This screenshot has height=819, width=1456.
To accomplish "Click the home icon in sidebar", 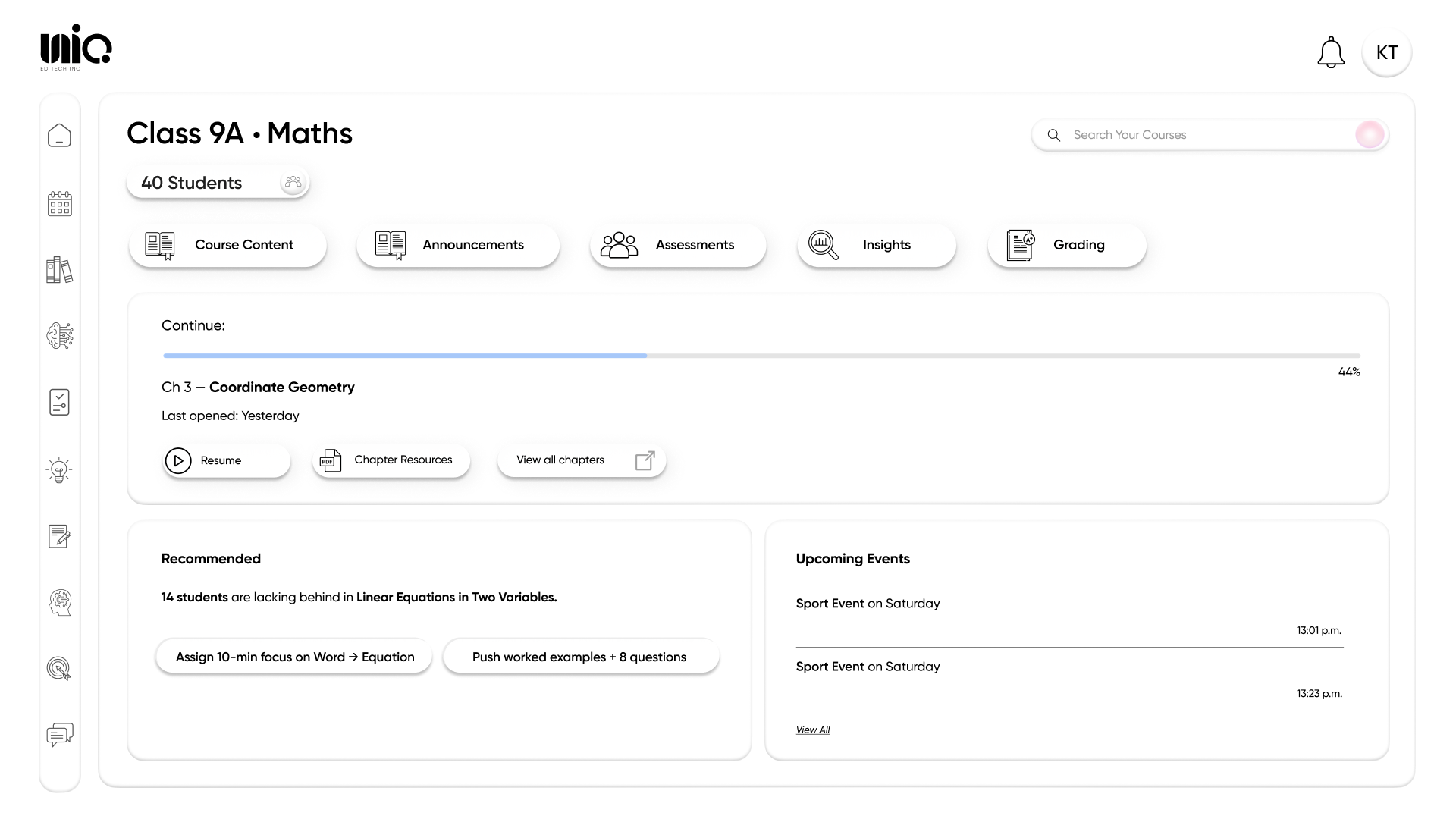I will pos(59,136).
